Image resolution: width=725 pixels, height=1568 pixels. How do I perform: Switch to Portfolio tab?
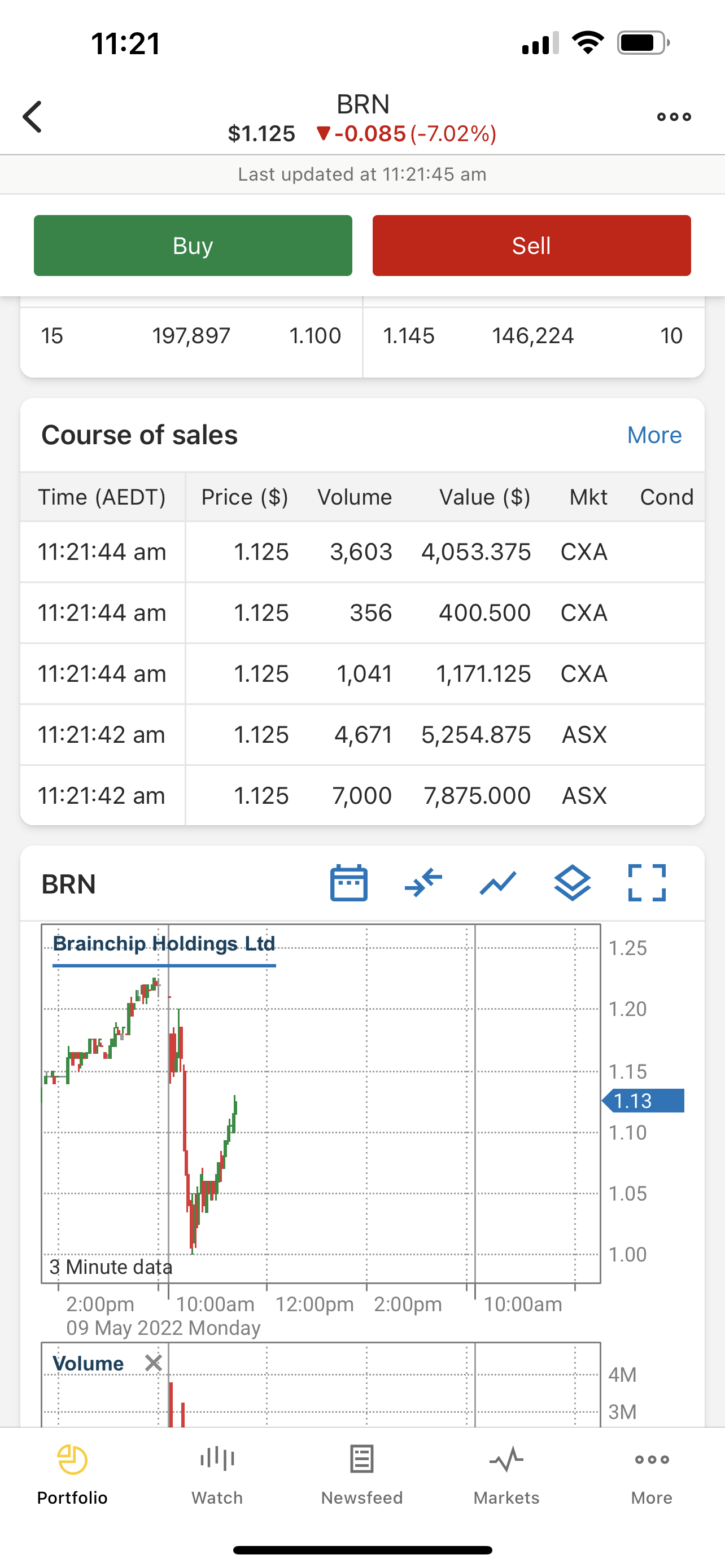pyautogui.click(x=72, y=1475)
